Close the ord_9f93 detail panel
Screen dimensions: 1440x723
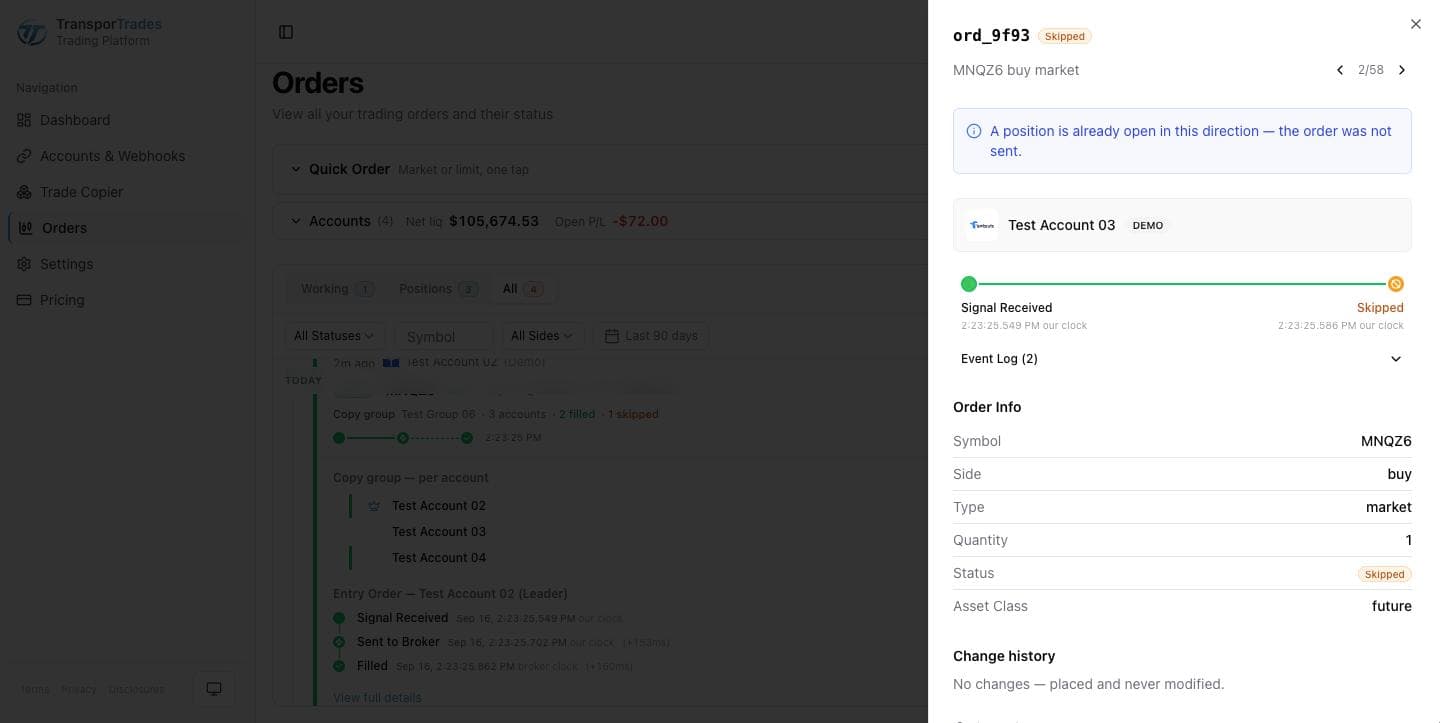click(1415, 24)
